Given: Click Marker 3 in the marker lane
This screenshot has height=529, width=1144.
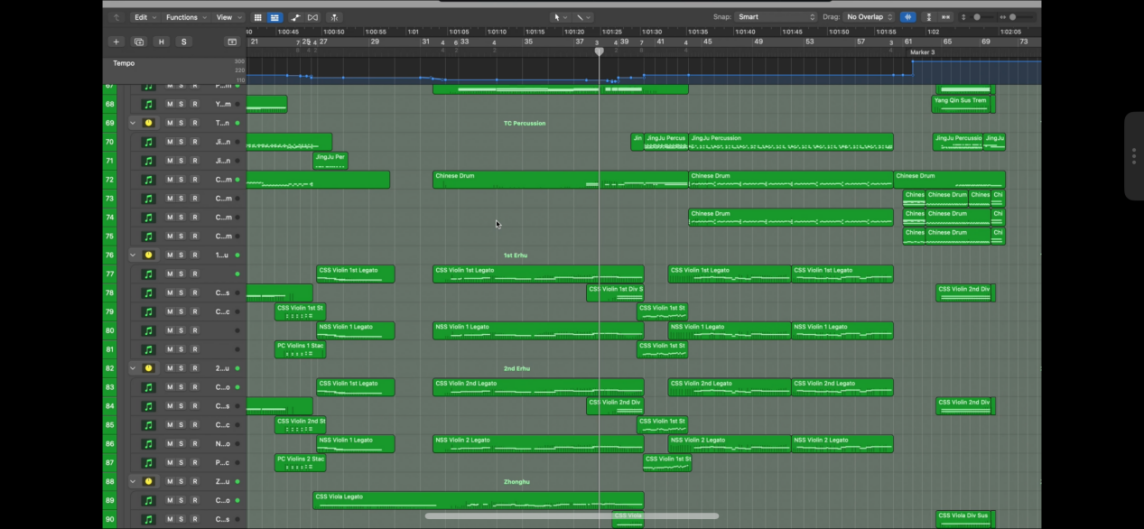Looking at the screenshot, I should pos(922,52).
